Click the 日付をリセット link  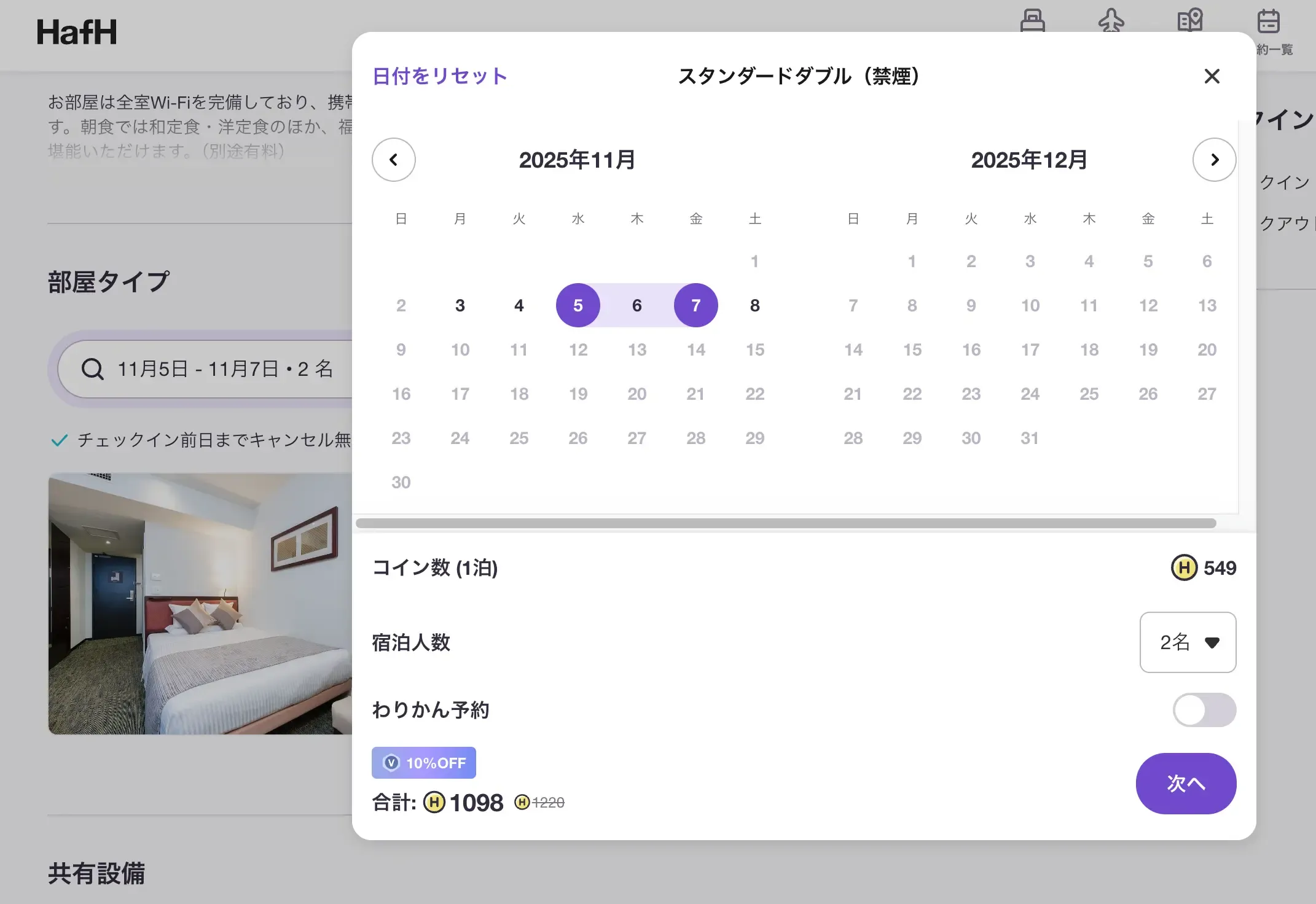pyautogui.click(x=439, y=76)
